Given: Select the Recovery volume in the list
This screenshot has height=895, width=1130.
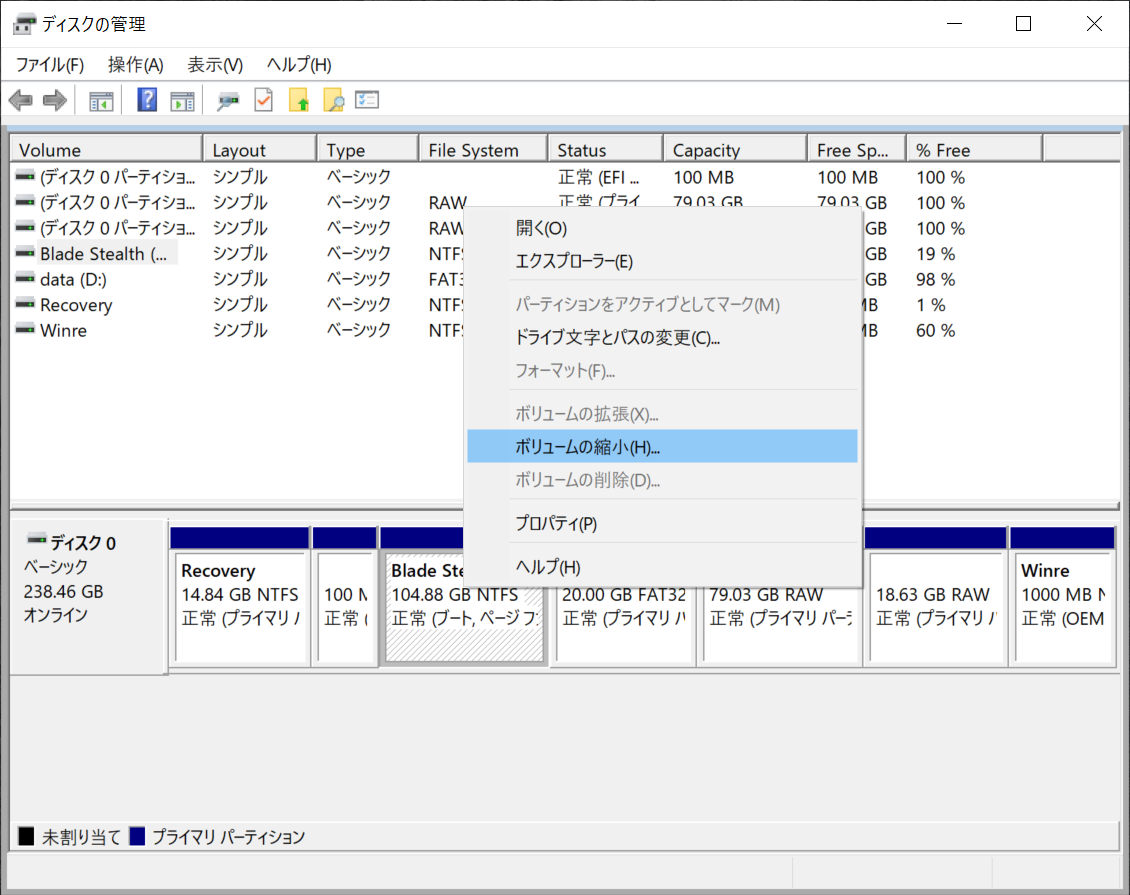Looking at the screenshot, I should tap(76, 305).
